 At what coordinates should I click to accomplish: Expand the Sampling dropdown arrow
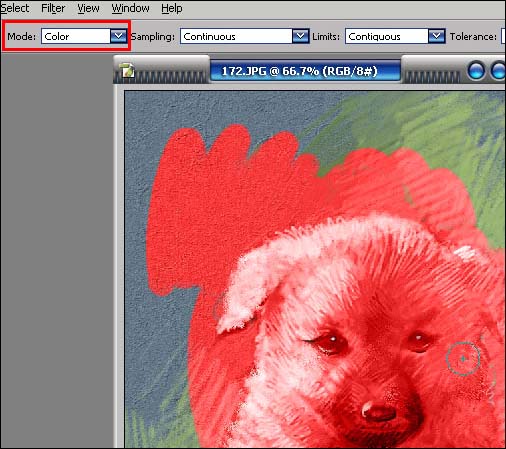coord(300,36)
